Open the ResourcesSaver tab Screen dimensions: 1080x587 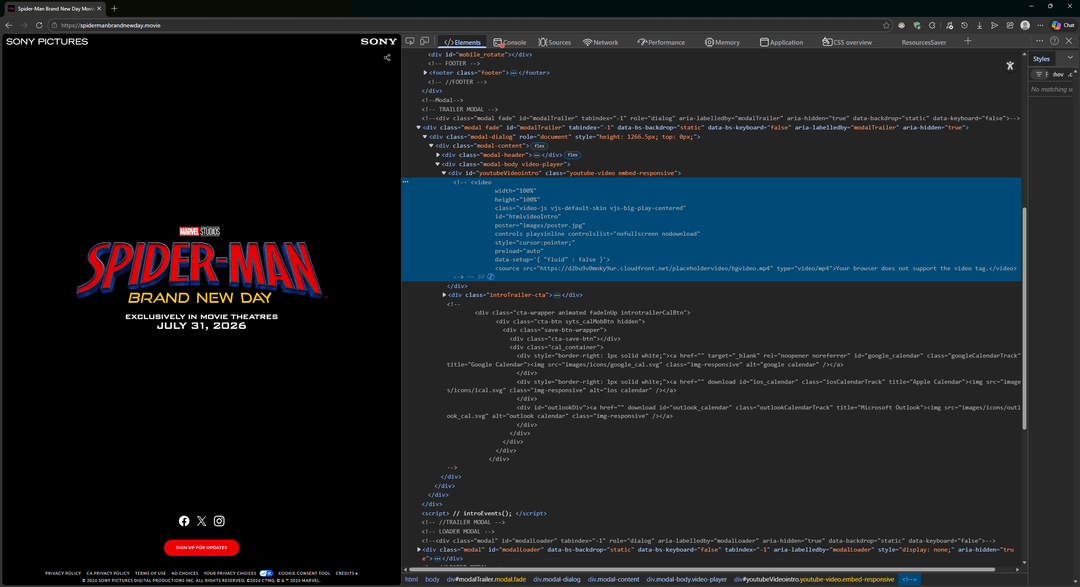(924, 42)
